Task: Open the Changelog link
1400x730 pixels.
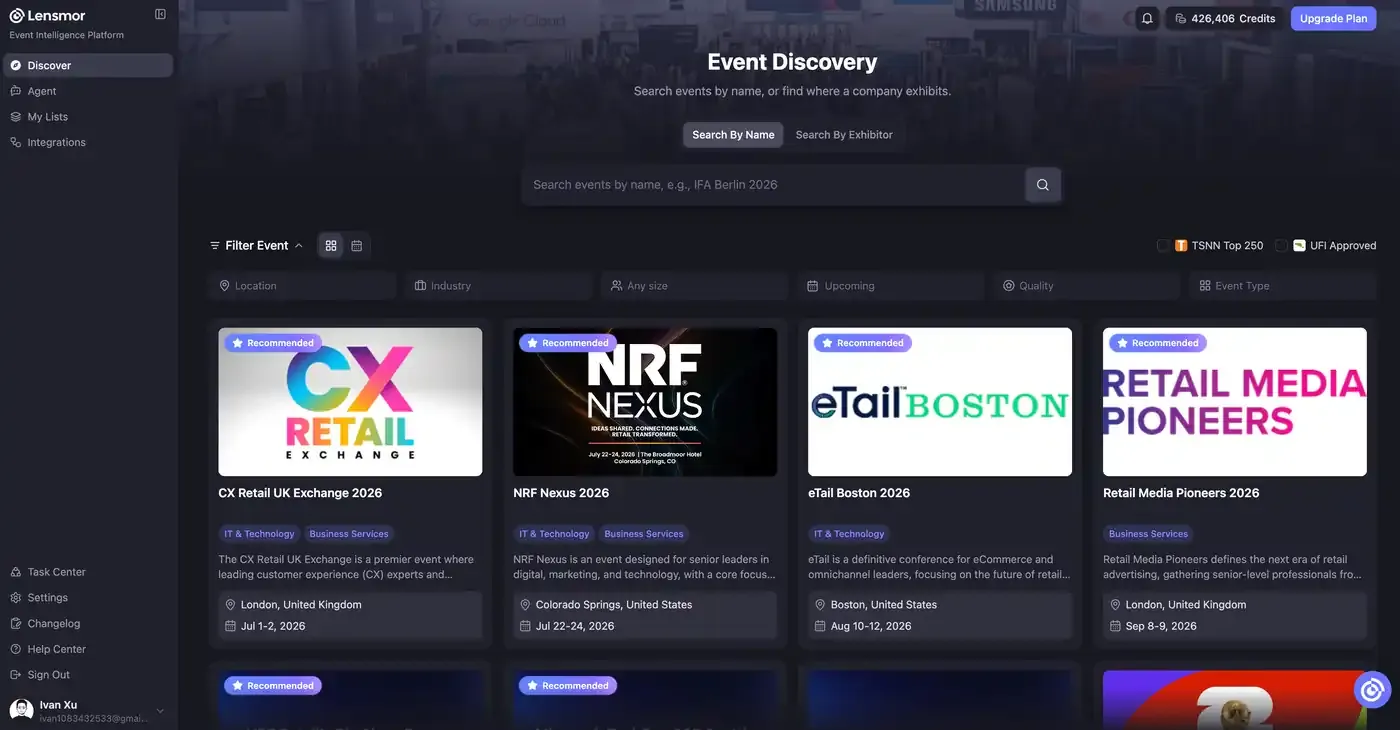Action: point(88,623)
